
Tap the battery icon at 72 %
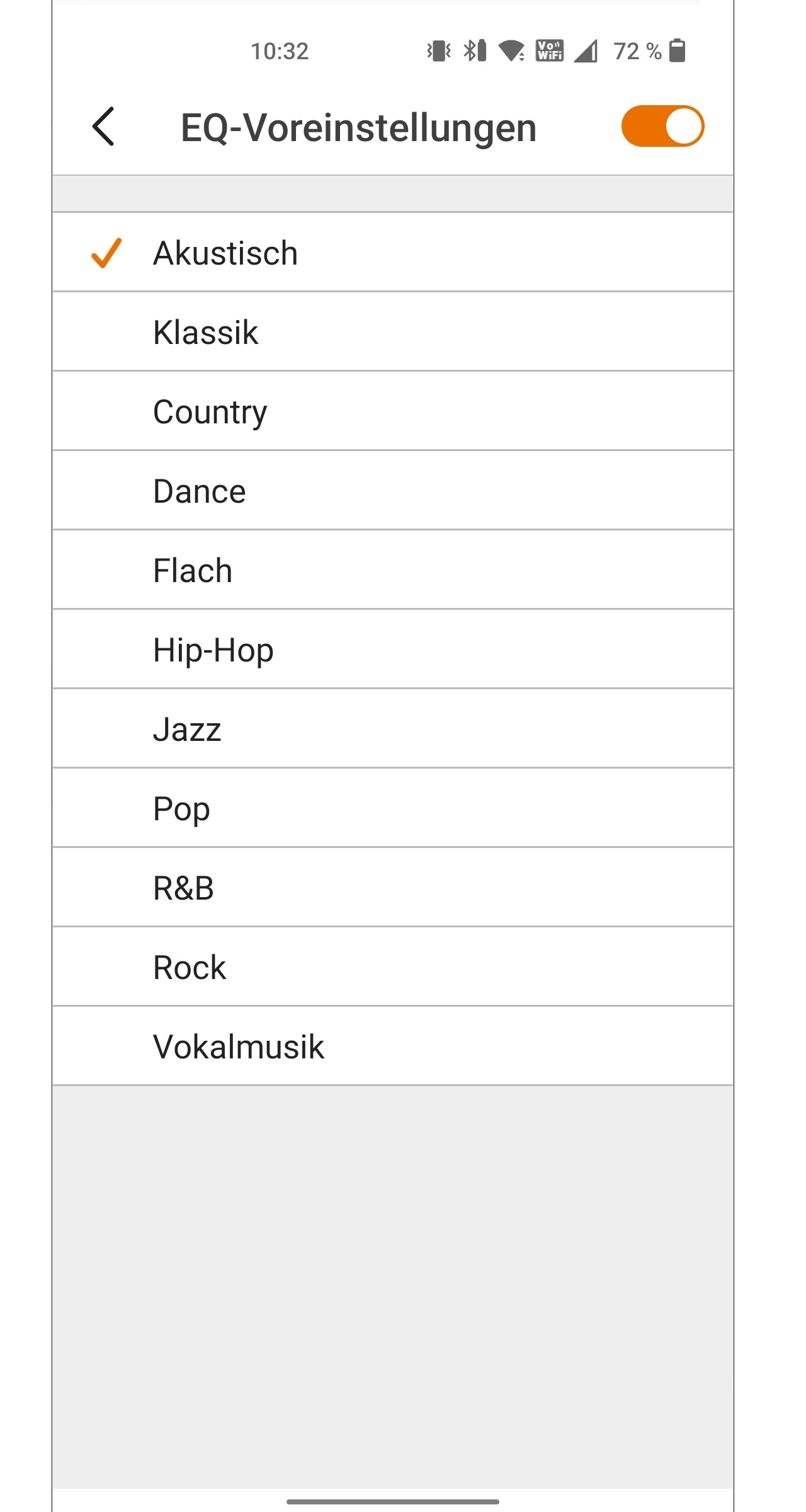pos(677,50)
